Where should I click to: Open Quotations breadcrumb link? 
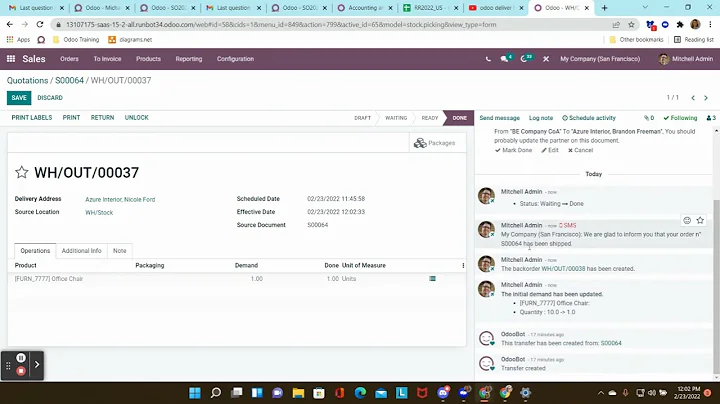pyautogui.click(x=28, y=80)
